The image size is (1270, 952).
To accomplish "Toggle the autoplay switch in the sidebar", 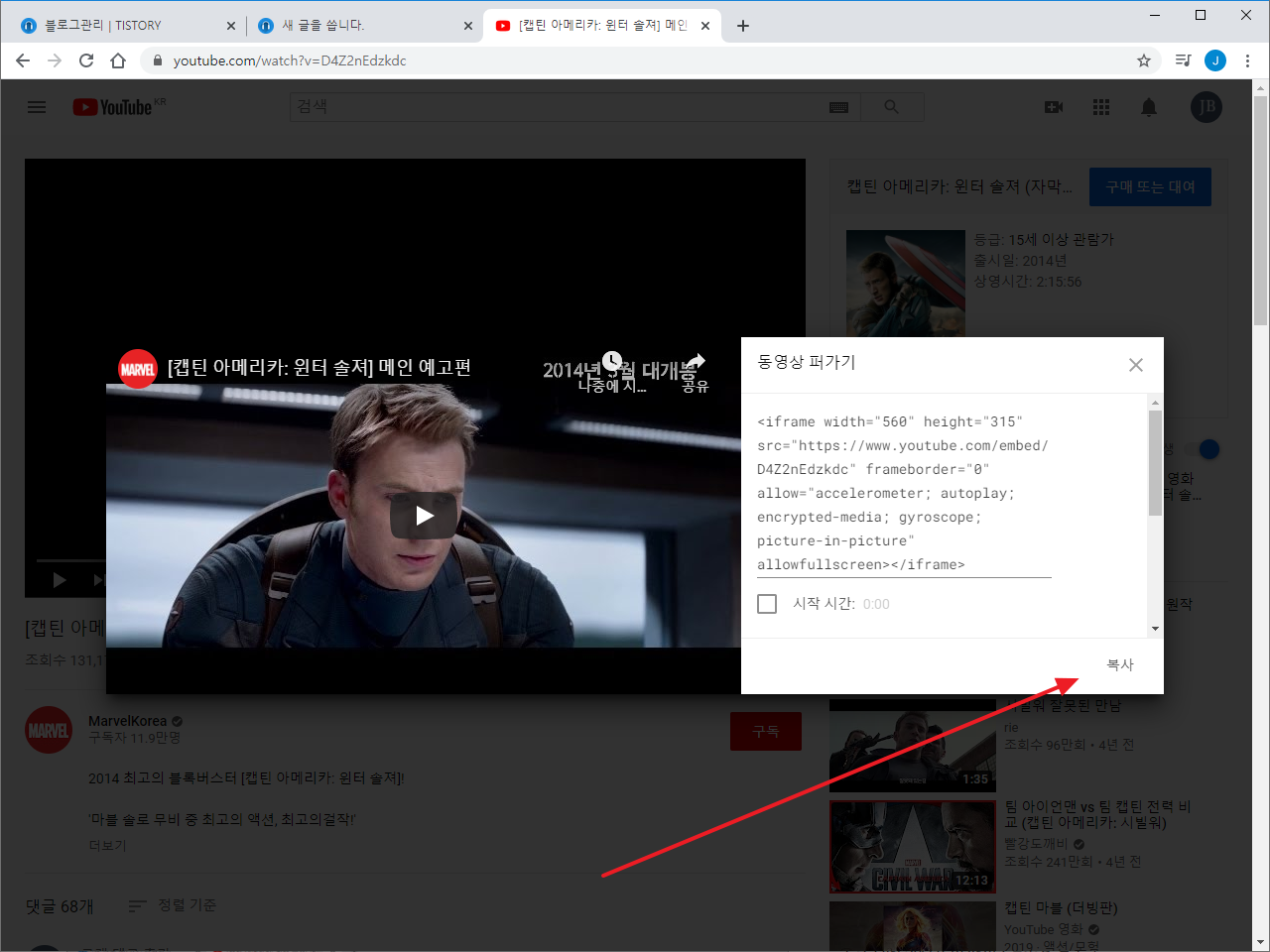I will [1204, 449].
